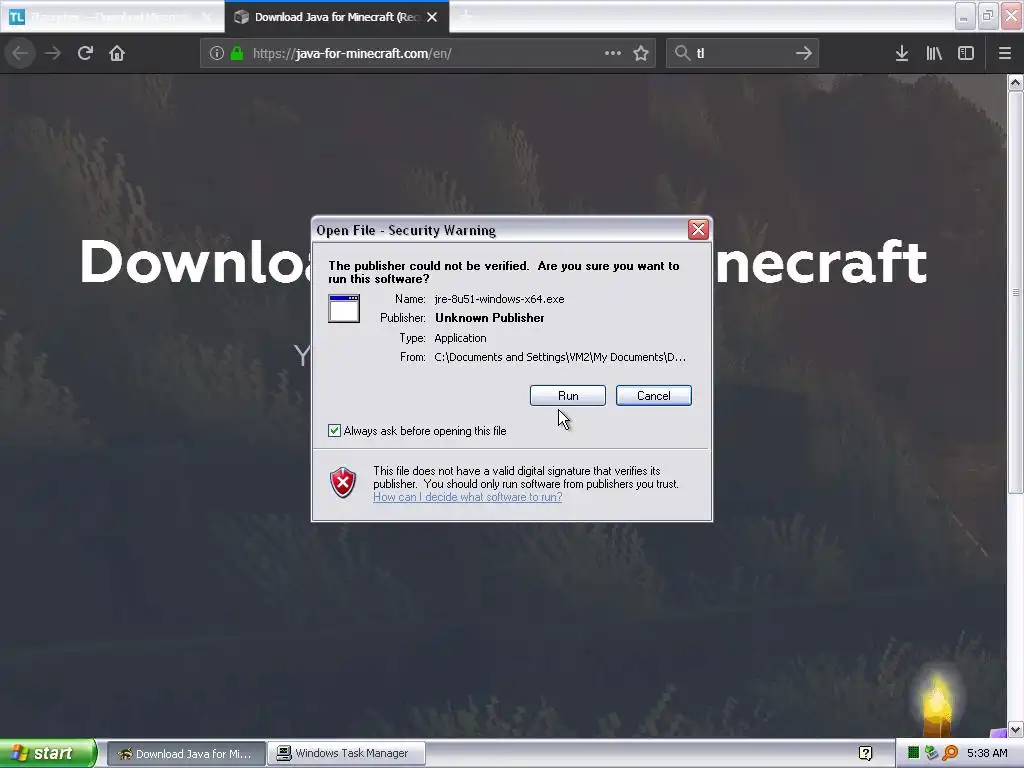This screenshot has width=1024, height=768.
Task: Open the Windows start menu
Action: 48,754
